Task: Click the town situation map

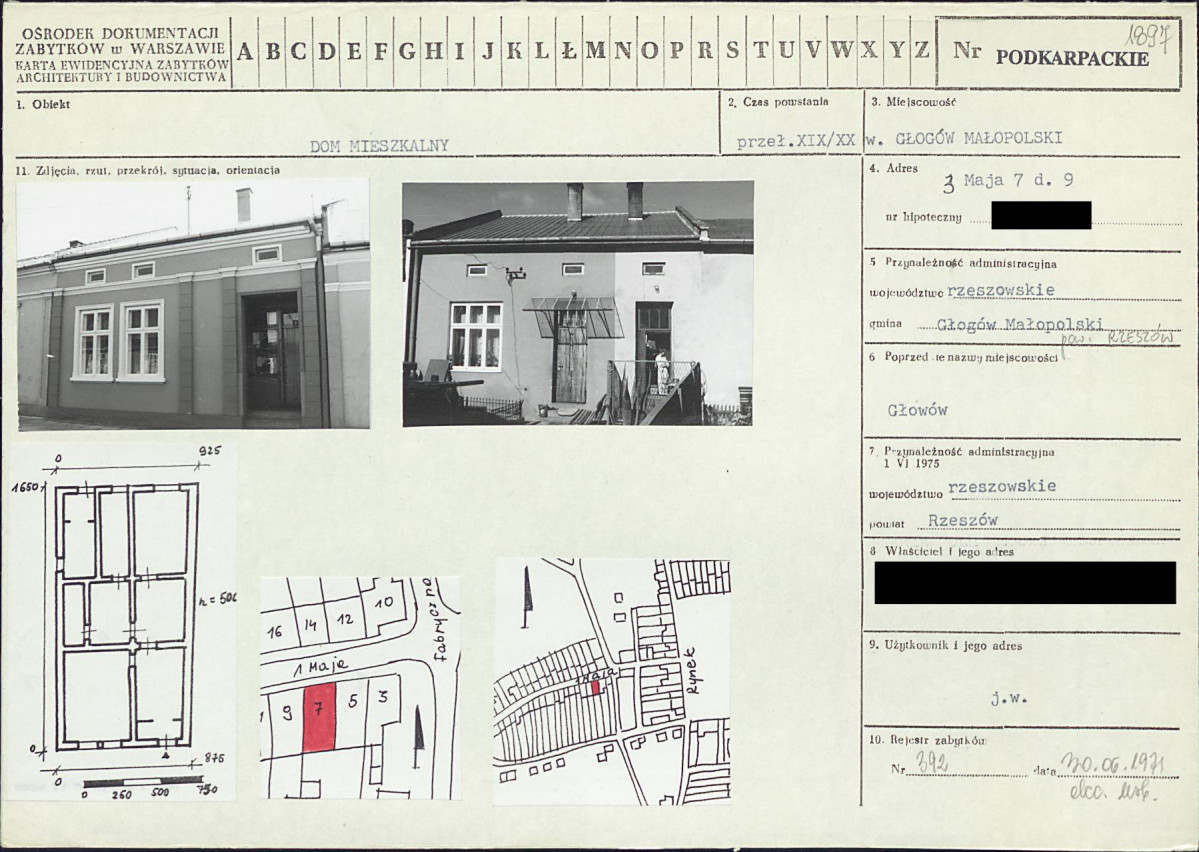Action: [612, 681]
